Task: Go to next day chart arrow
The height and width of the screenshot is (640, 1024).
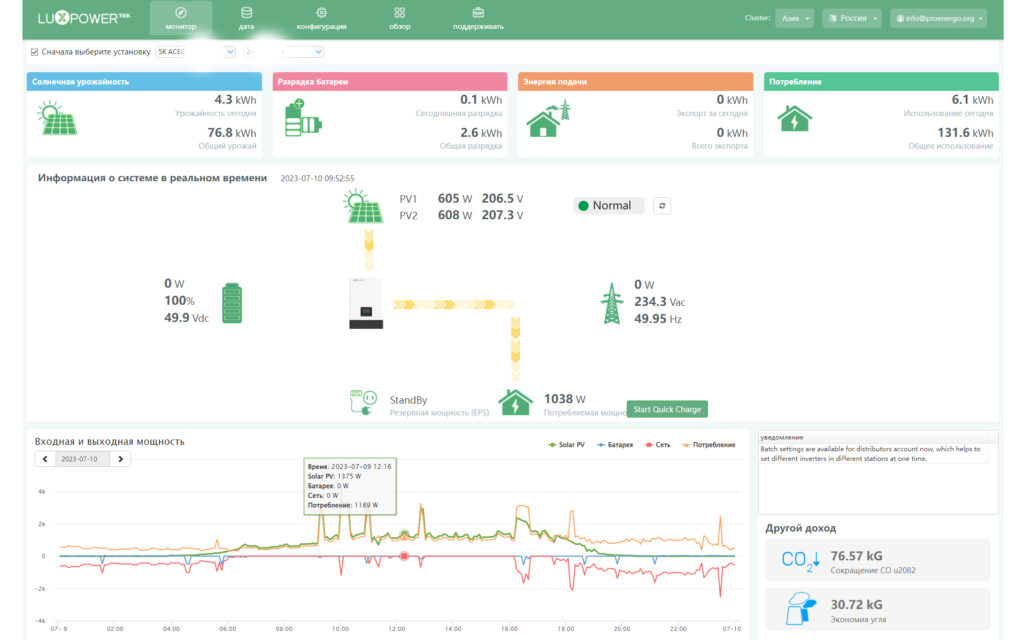Action: tap(120, 459)
